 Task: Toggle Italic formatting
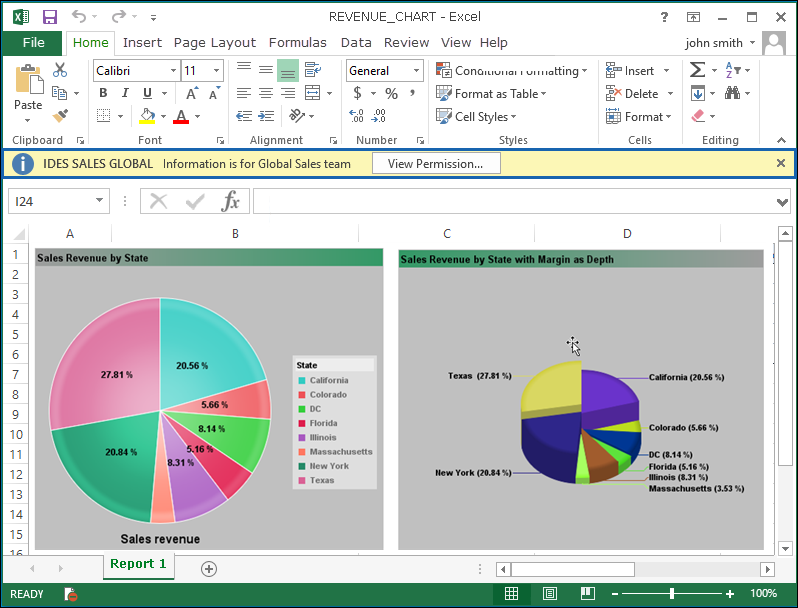point(125,93)
